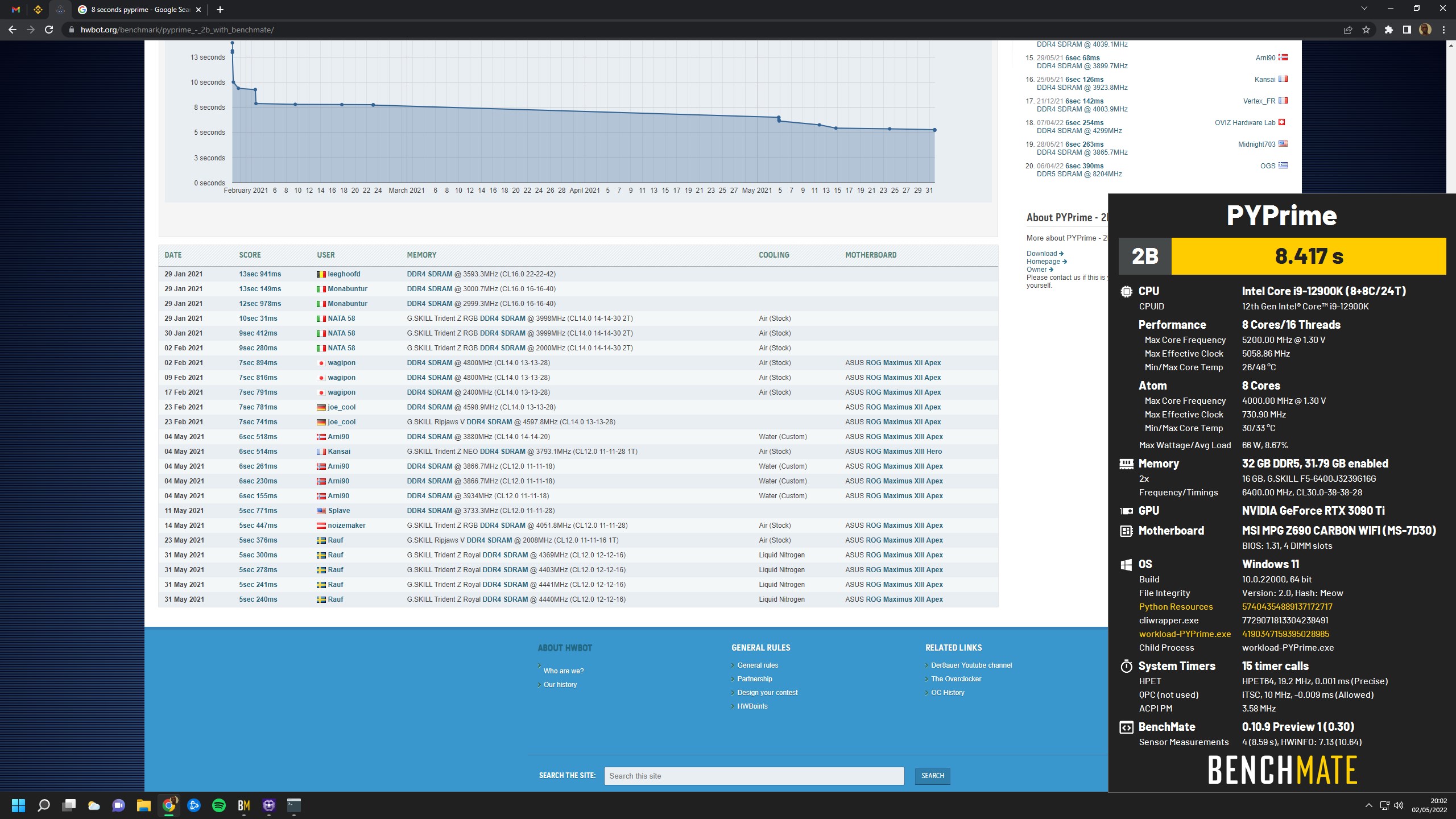Open the Splave user profile
The width and height of the screenshot is (1456, 819).
[338, 511]
